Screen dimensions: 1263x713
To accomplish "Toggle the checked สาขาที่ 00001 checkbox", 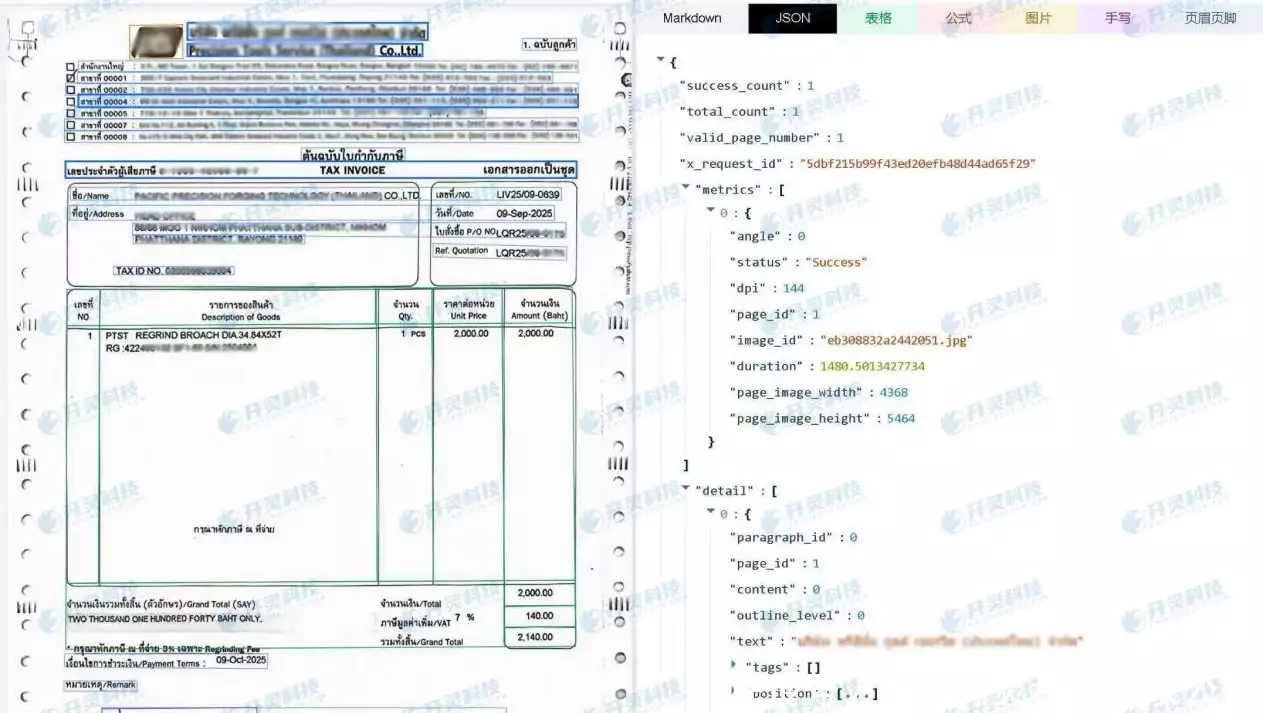I will 70,78.
